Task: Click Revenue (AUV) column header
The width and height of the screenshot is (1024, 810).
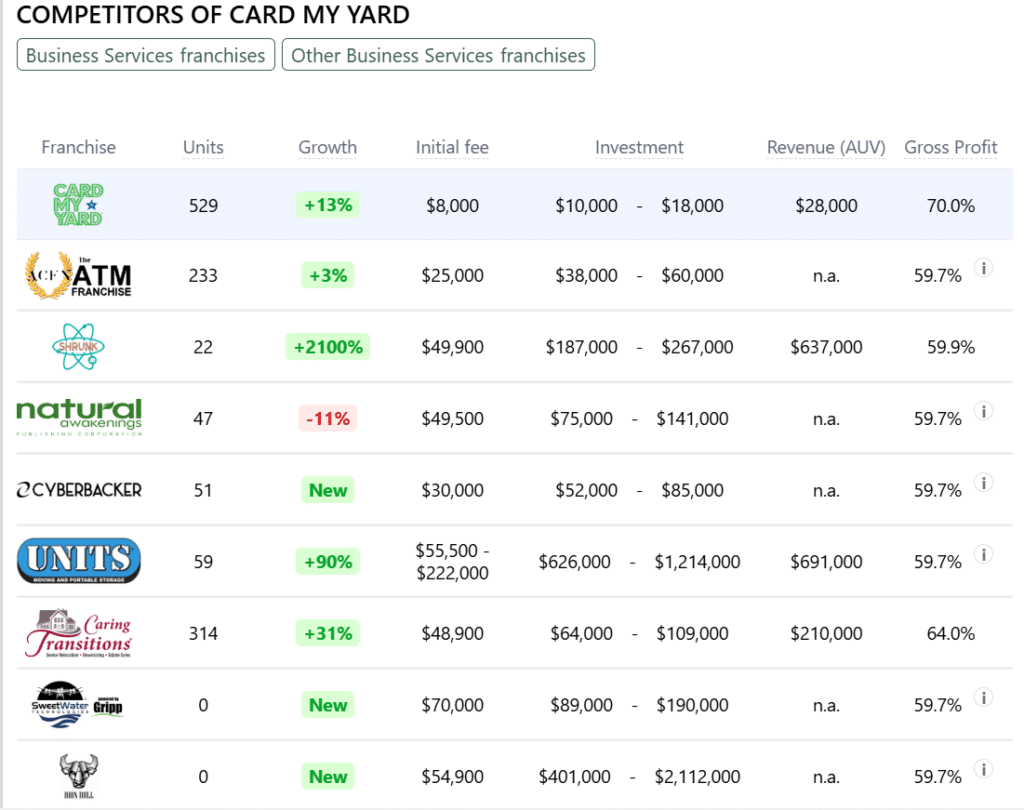Action: click(x=826, y=147)
